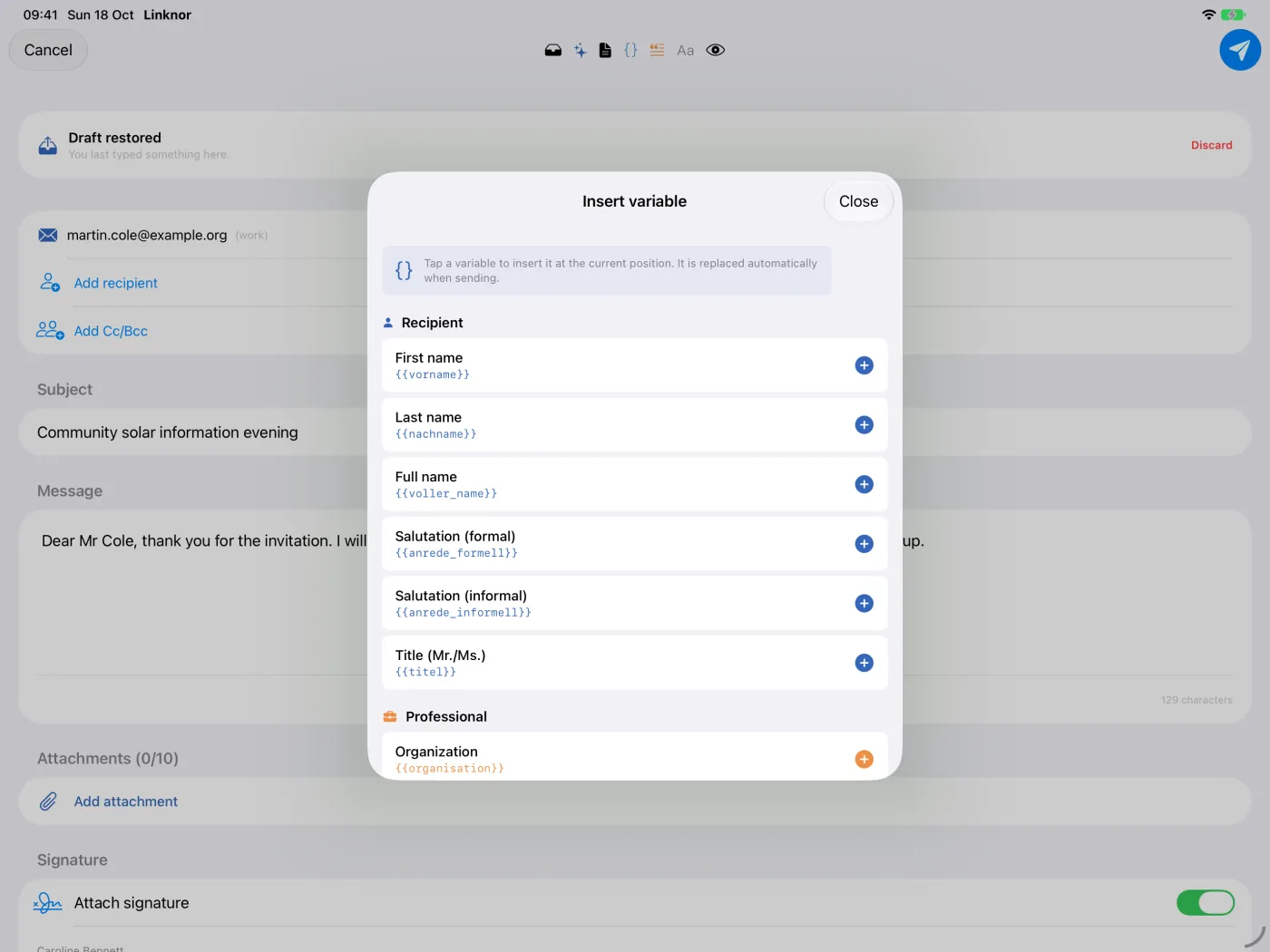Screen dimensions: 1270x952
Task: Discard the restored draft
Action: point(1212,145)
